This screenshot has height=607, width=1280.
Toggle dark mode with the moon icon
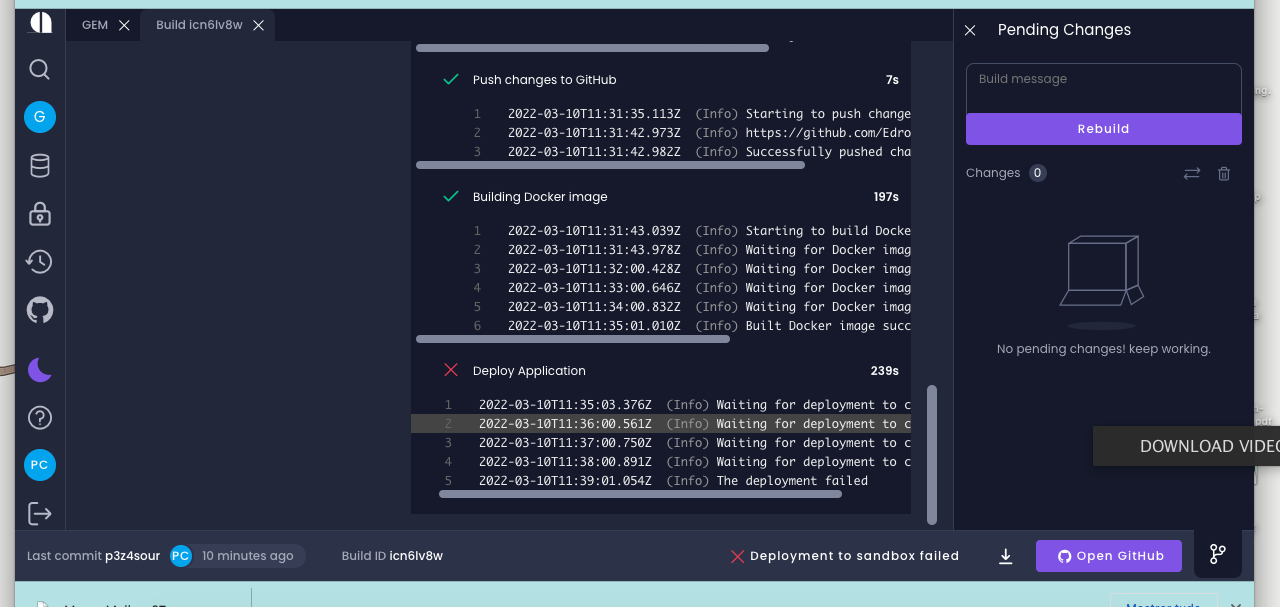tap(39, 370)
